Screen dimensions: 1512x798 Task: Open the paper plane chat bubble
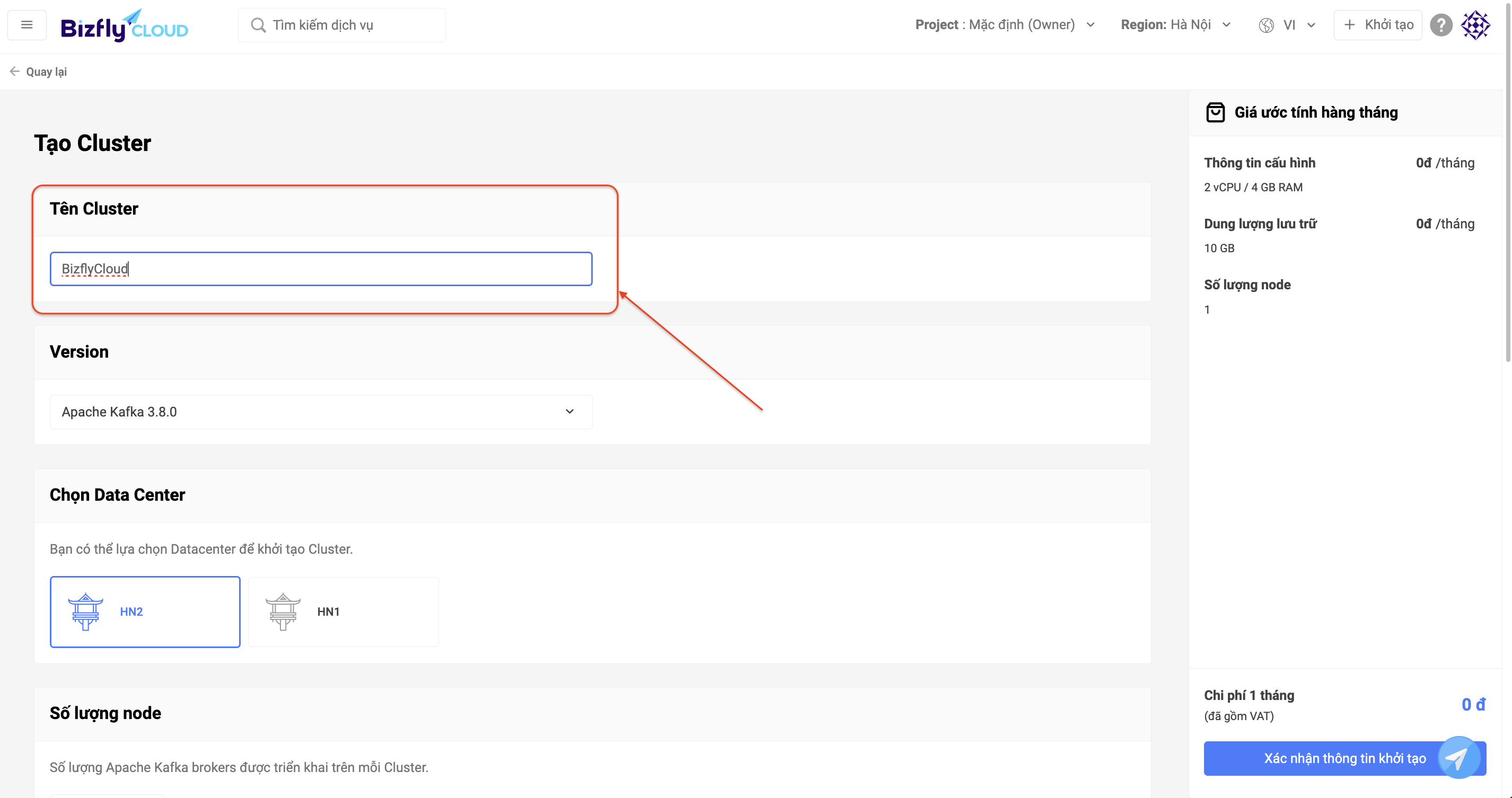(x=1458, y=758)
